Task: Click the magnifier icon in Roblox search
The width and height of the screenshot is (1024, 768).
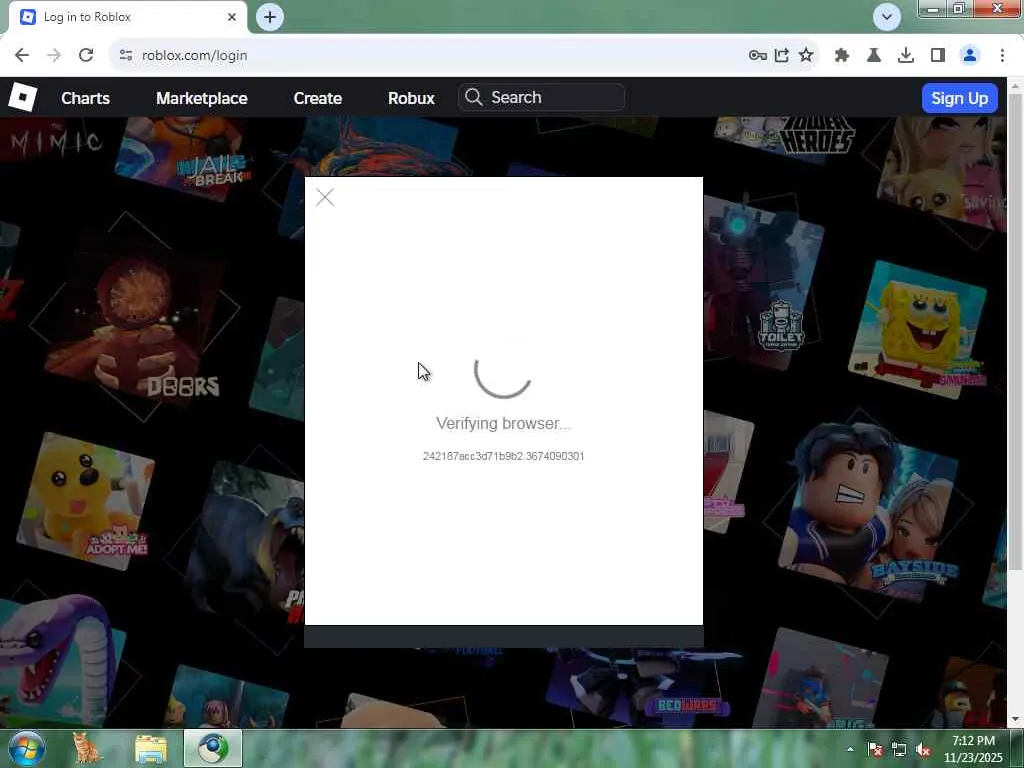Action: pos(473,97)
